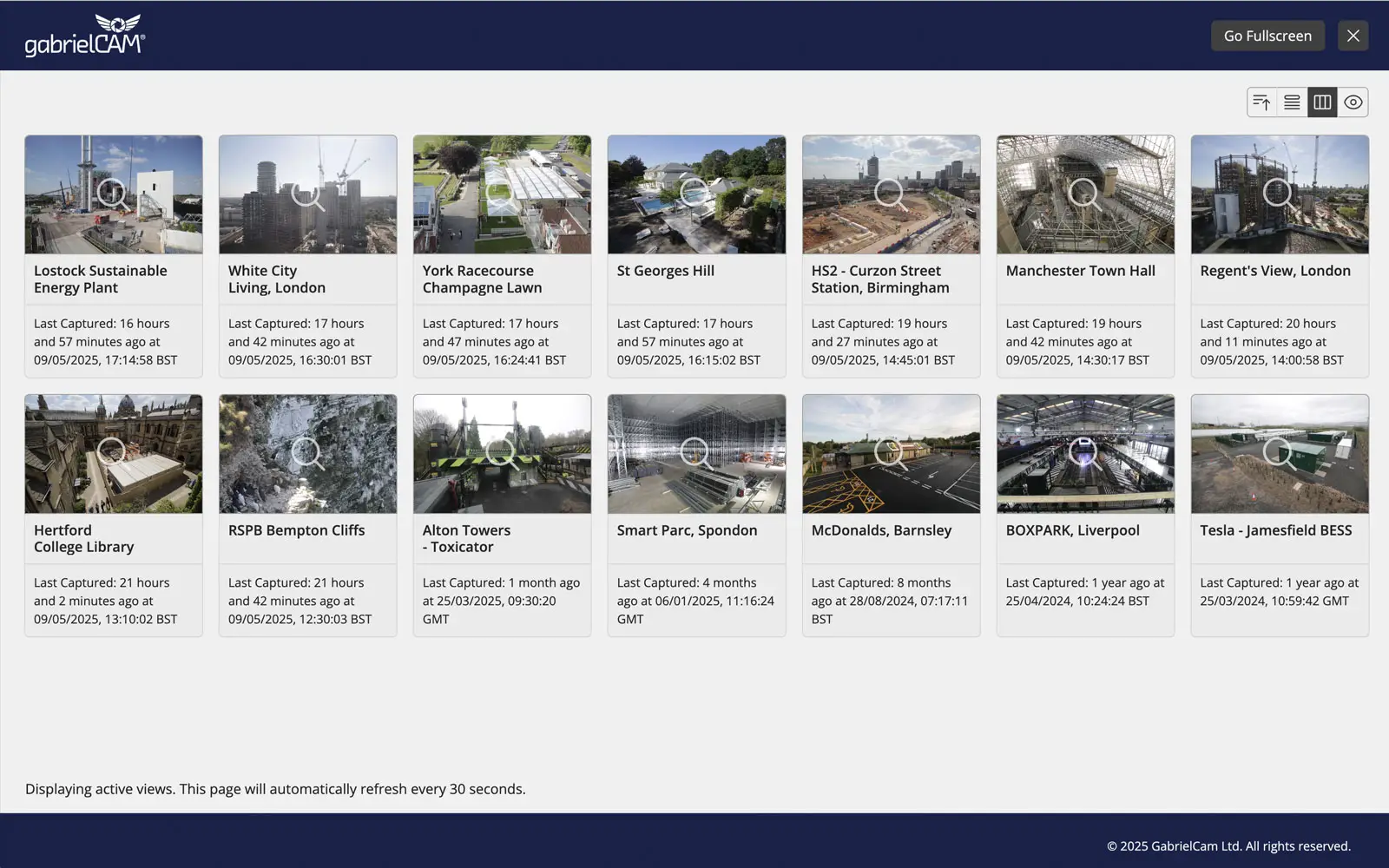The height and width of the screenshot is (868, 1389).
Task: Switch to list view layout
Action: 1292,102
